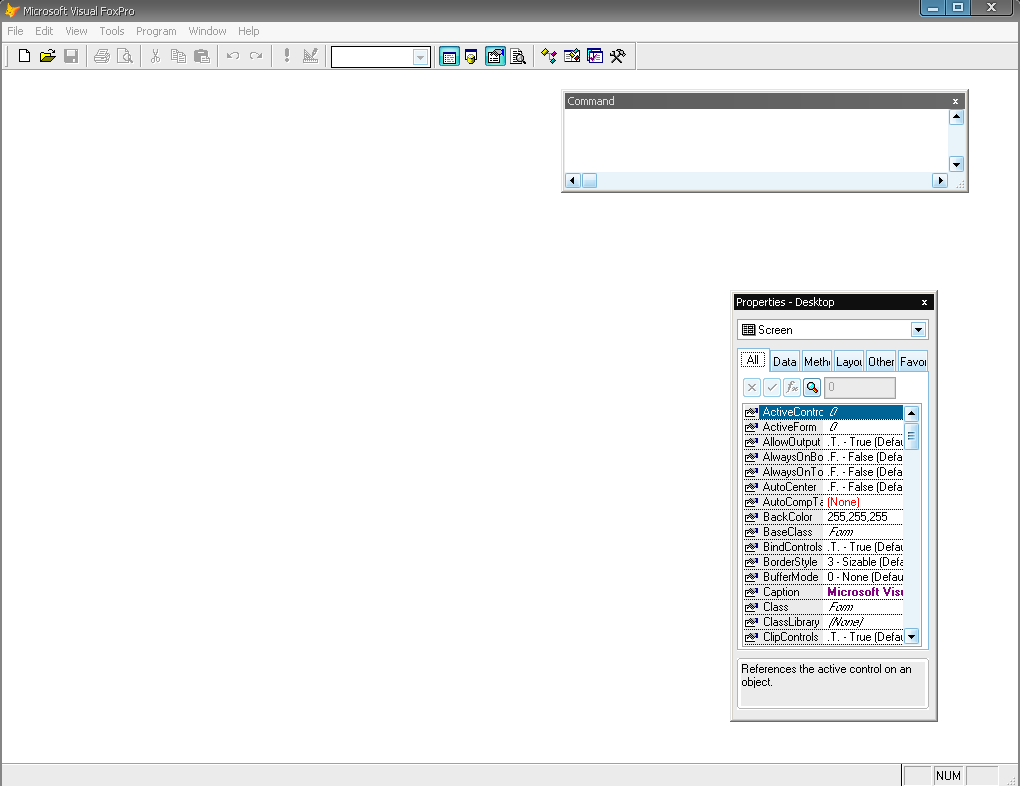Open the View menu
Screen dimensions: 1020x786
76,31
